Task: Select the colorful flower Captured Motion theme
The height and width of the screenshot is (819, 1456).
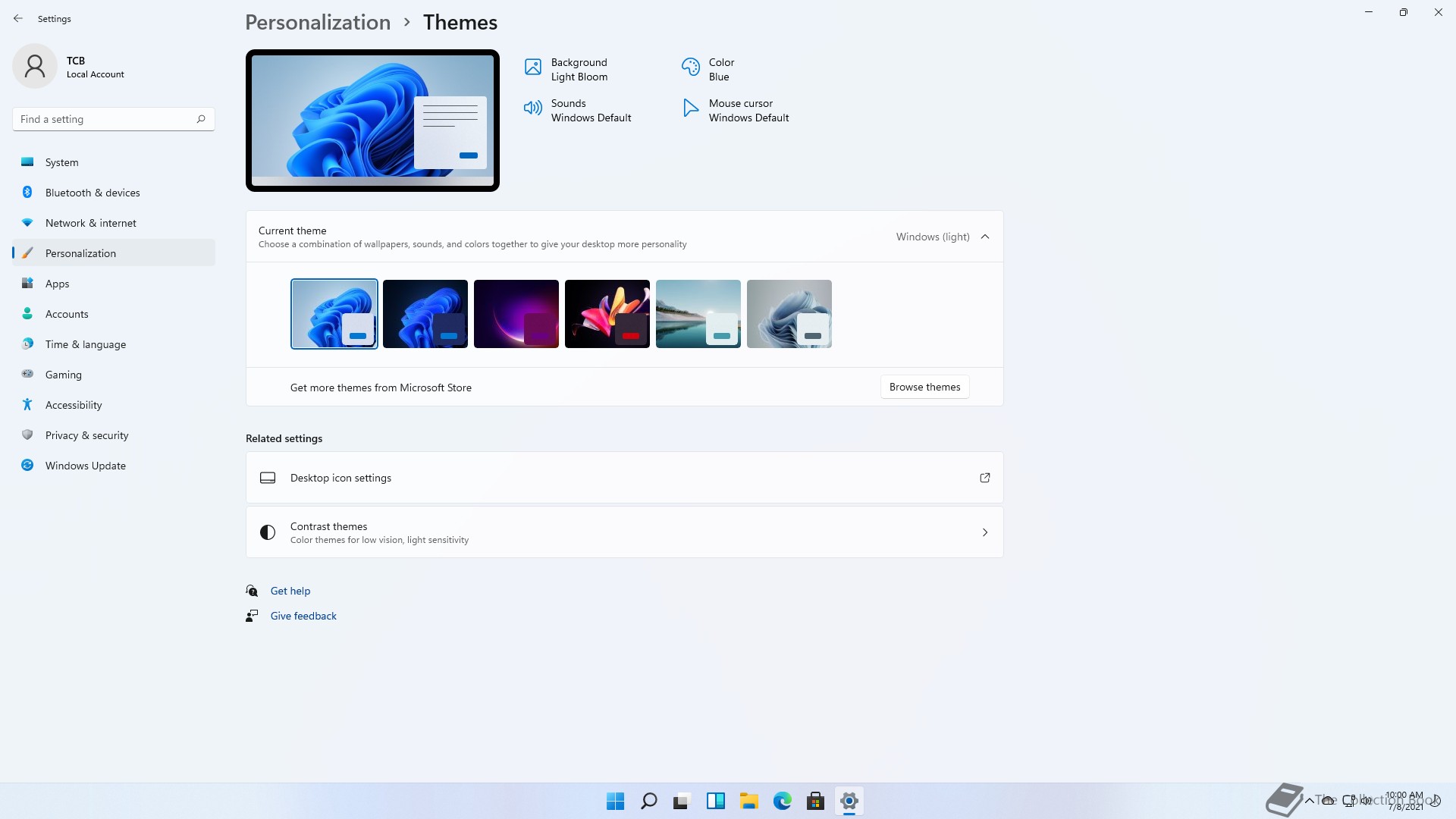Action: point(607,314)
